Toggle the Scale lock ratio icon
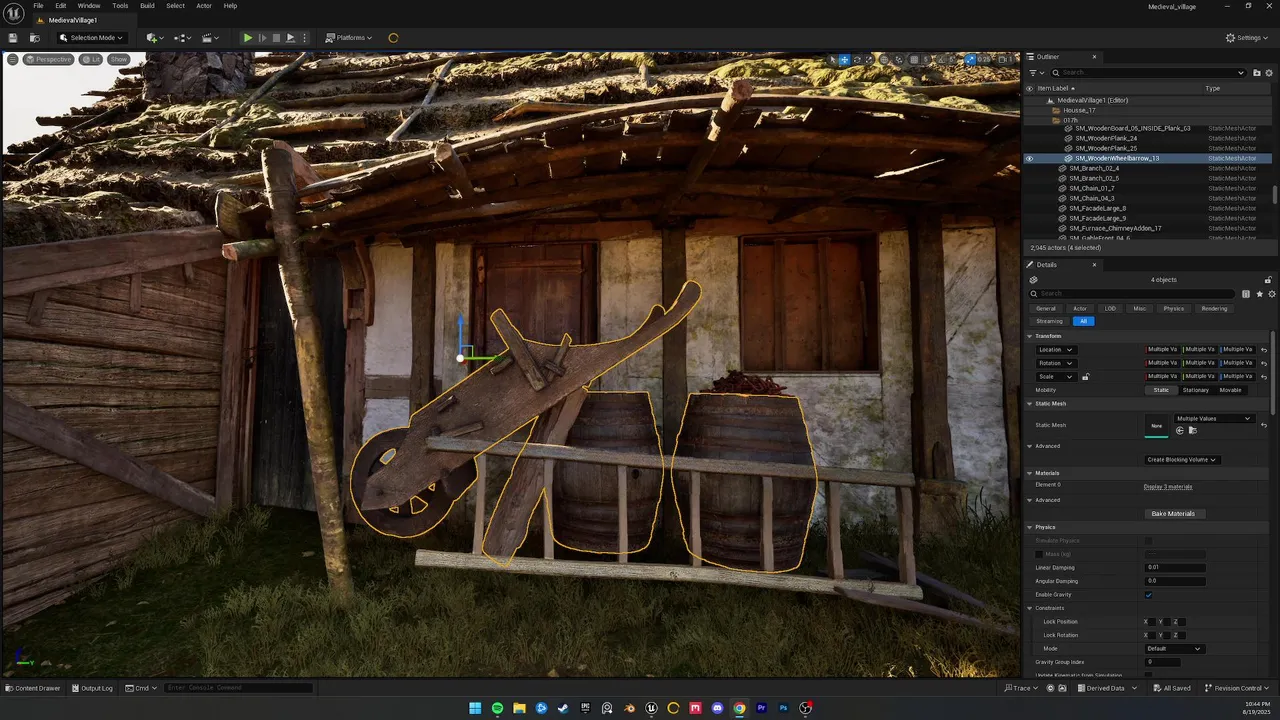 click(1085, 377)
